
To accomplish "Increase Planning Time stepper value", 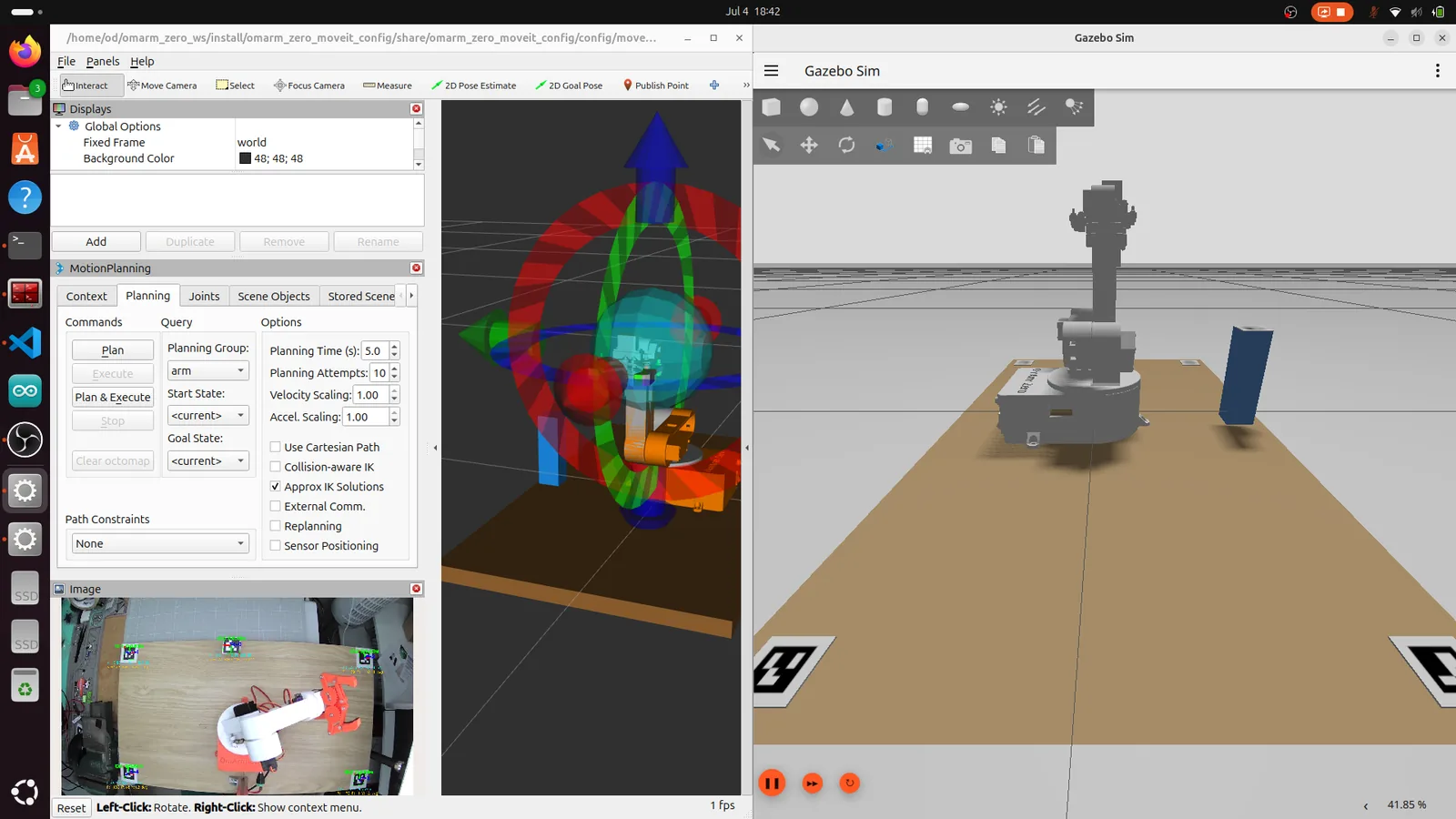I will [x=394, y=347].
